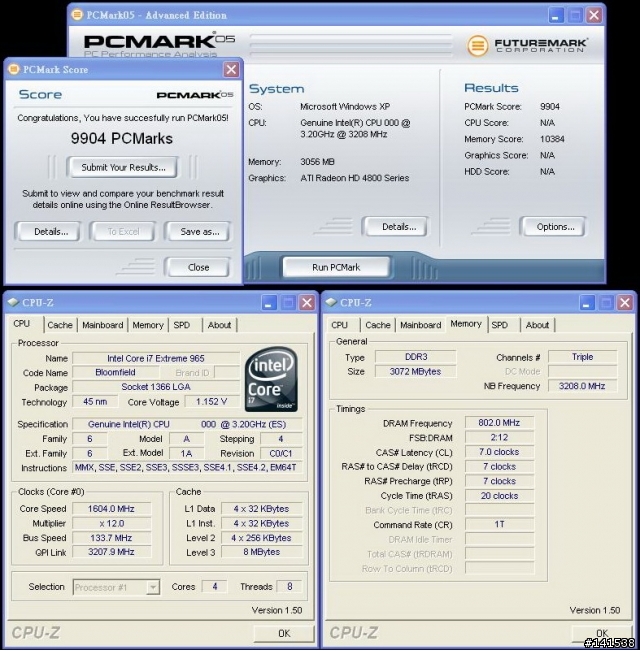Switch to Mainboard tab in right CPU-Z
This screenshot has height=651, width=640.
tap(420, 325)
